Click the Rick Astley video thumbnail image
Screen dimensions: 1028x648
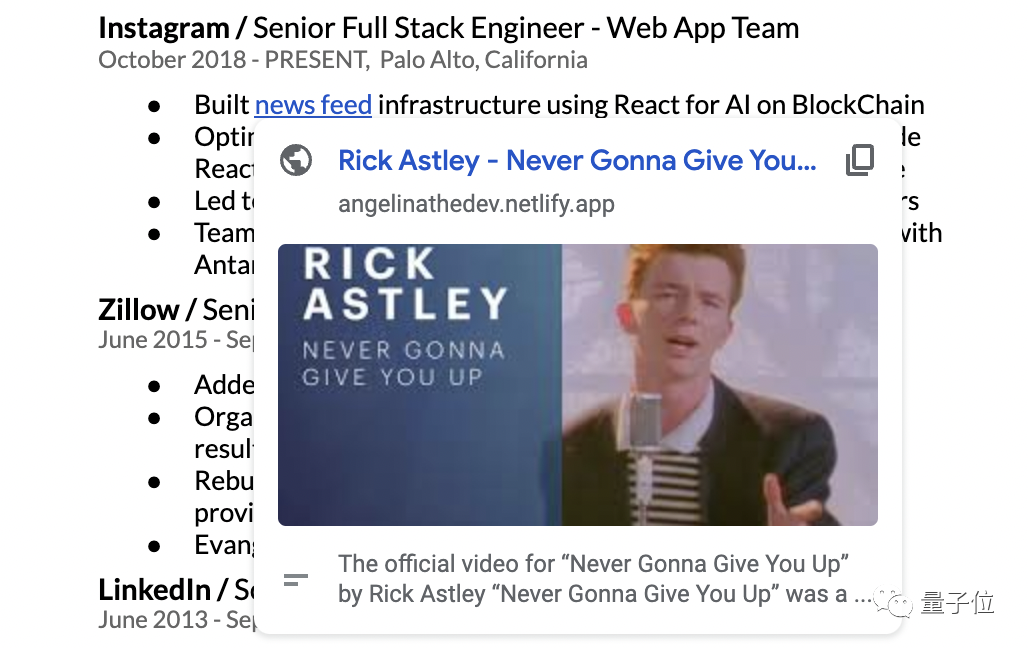(x=578, y=385)
